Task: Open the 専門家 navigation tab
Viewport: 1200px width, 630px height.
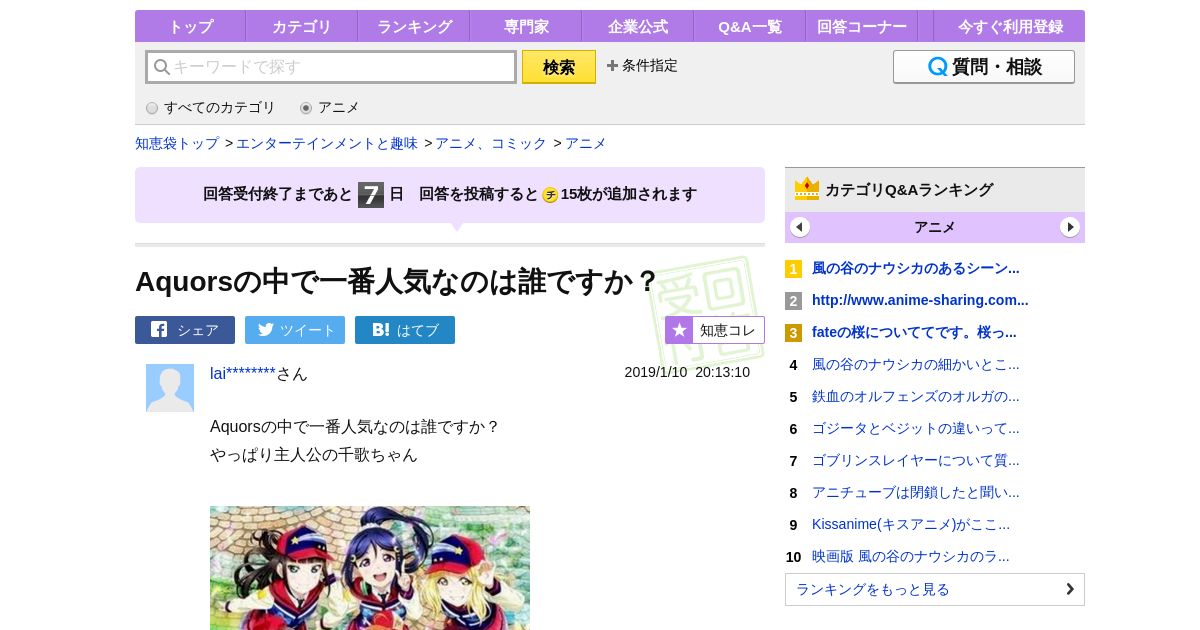Action: tap(525, 26)
